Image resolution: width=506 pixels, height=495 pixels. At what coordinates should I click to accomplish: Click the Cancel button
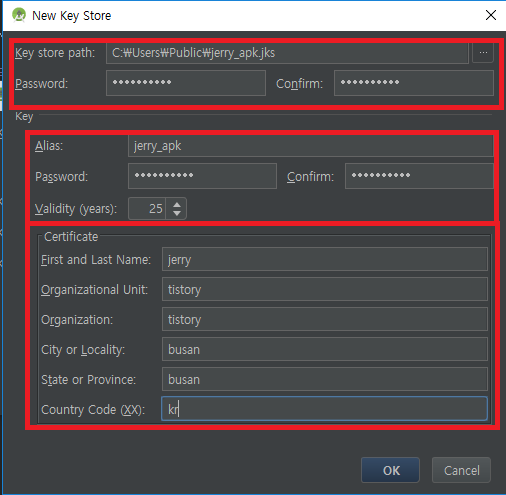[461, 470]
